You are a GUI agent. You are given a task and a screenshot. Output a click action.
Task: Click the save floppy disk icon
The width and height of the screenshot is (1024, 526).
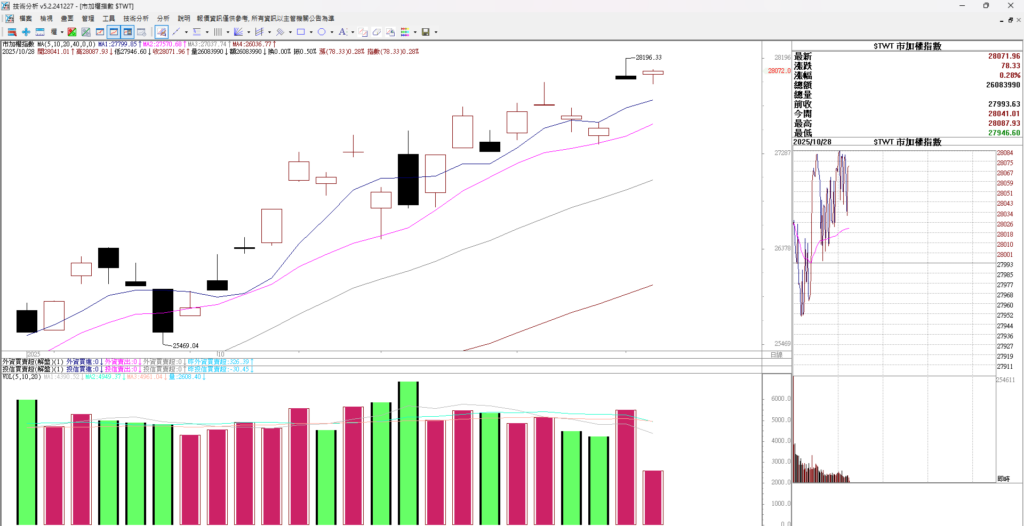pos(425,32)
